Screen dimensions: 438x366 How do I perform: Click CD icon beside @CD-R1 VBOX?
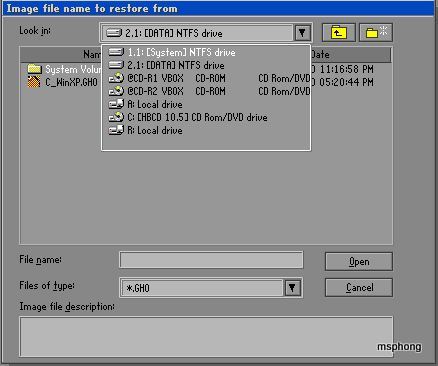[116, 78]
